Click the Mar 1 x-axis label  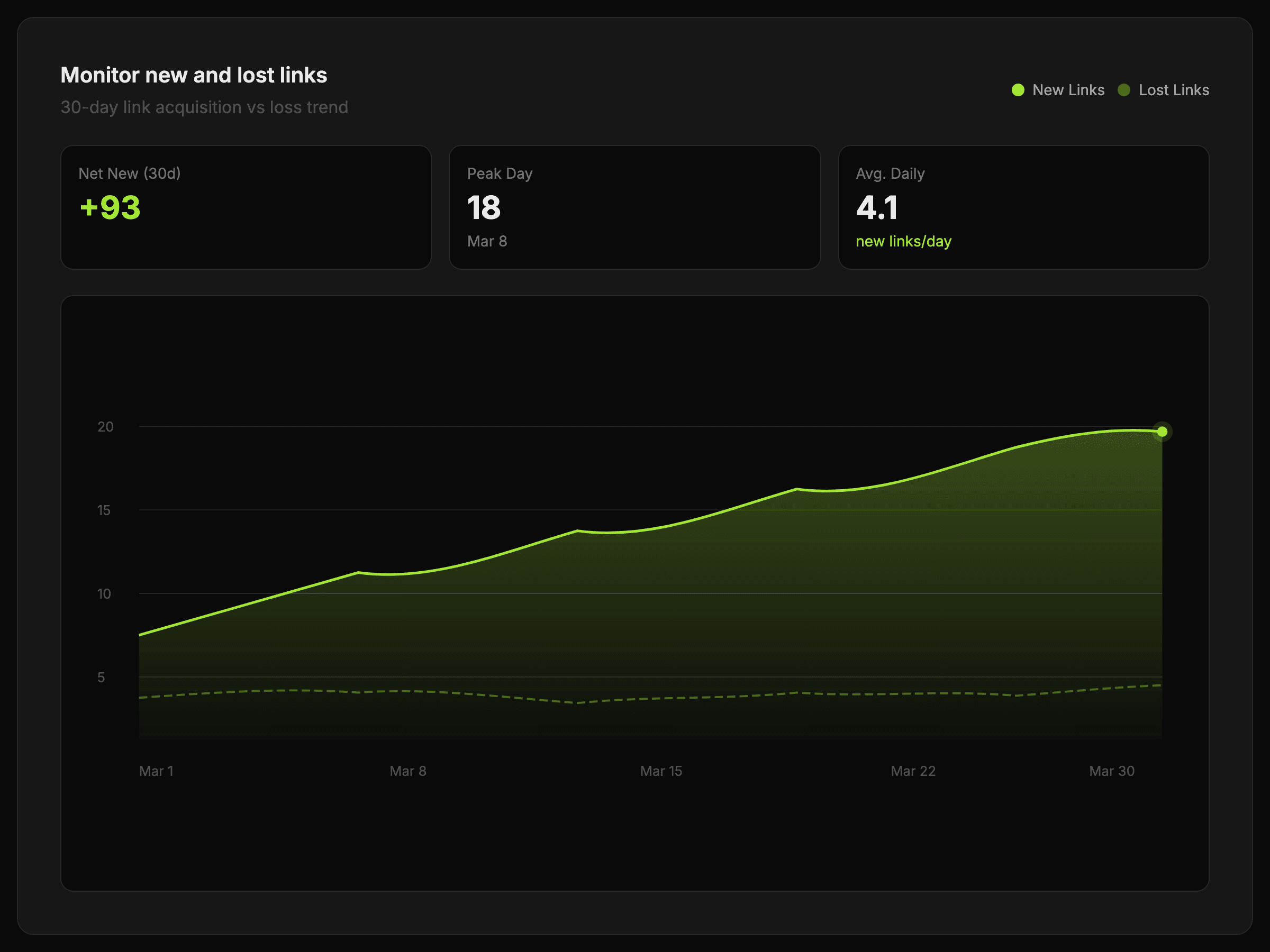click(156, 771)
